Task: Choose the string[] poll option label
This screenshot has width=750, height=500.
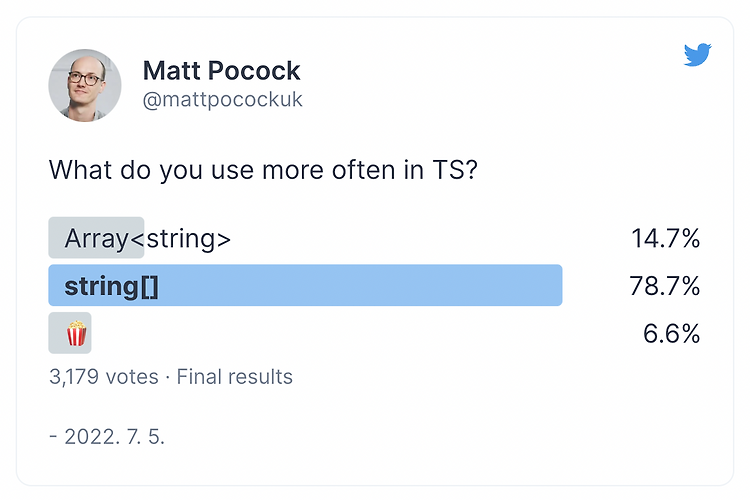Action: coord(112,286)
